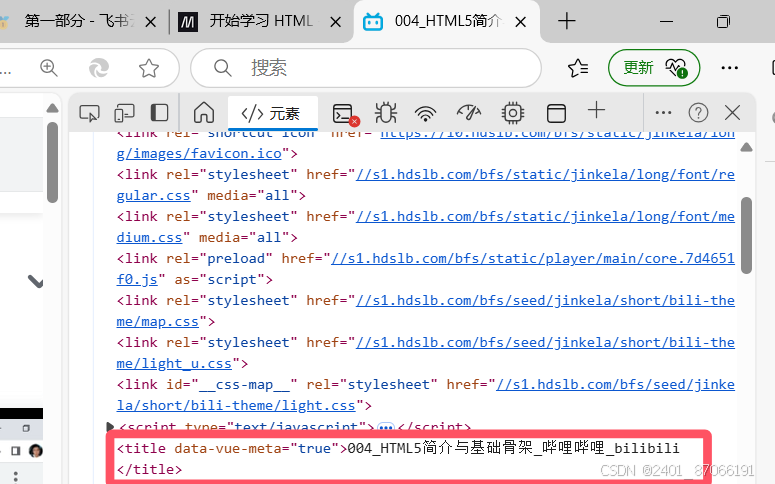Open DevTools customize ellipsis menu
Screen dimensions: 775x484
pos(663,113)
